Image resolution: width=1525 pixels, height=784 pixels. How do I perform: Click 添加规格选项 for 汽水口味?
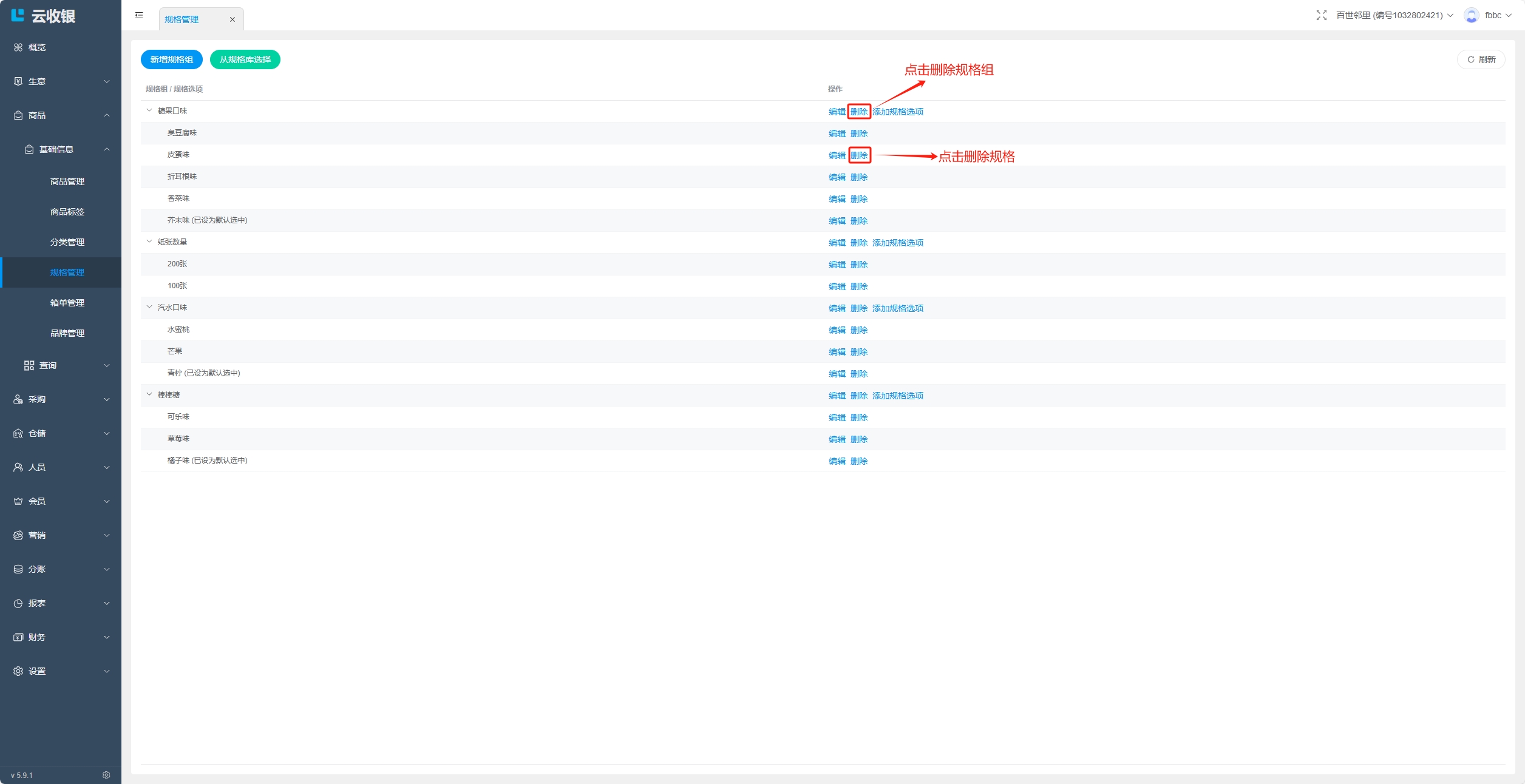click(897, 308)
